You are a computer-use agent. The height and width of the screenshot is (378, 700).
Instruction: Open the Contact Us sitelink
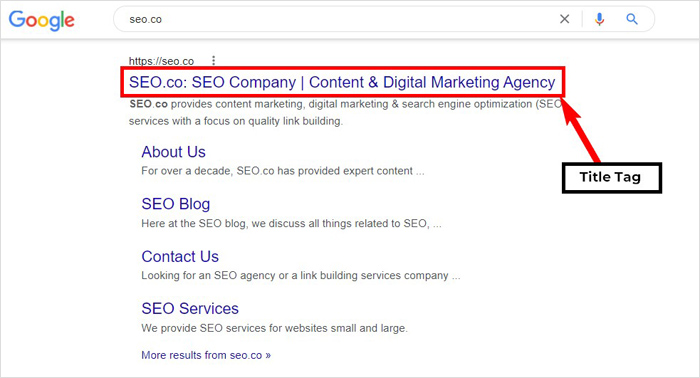pos(180,257)
